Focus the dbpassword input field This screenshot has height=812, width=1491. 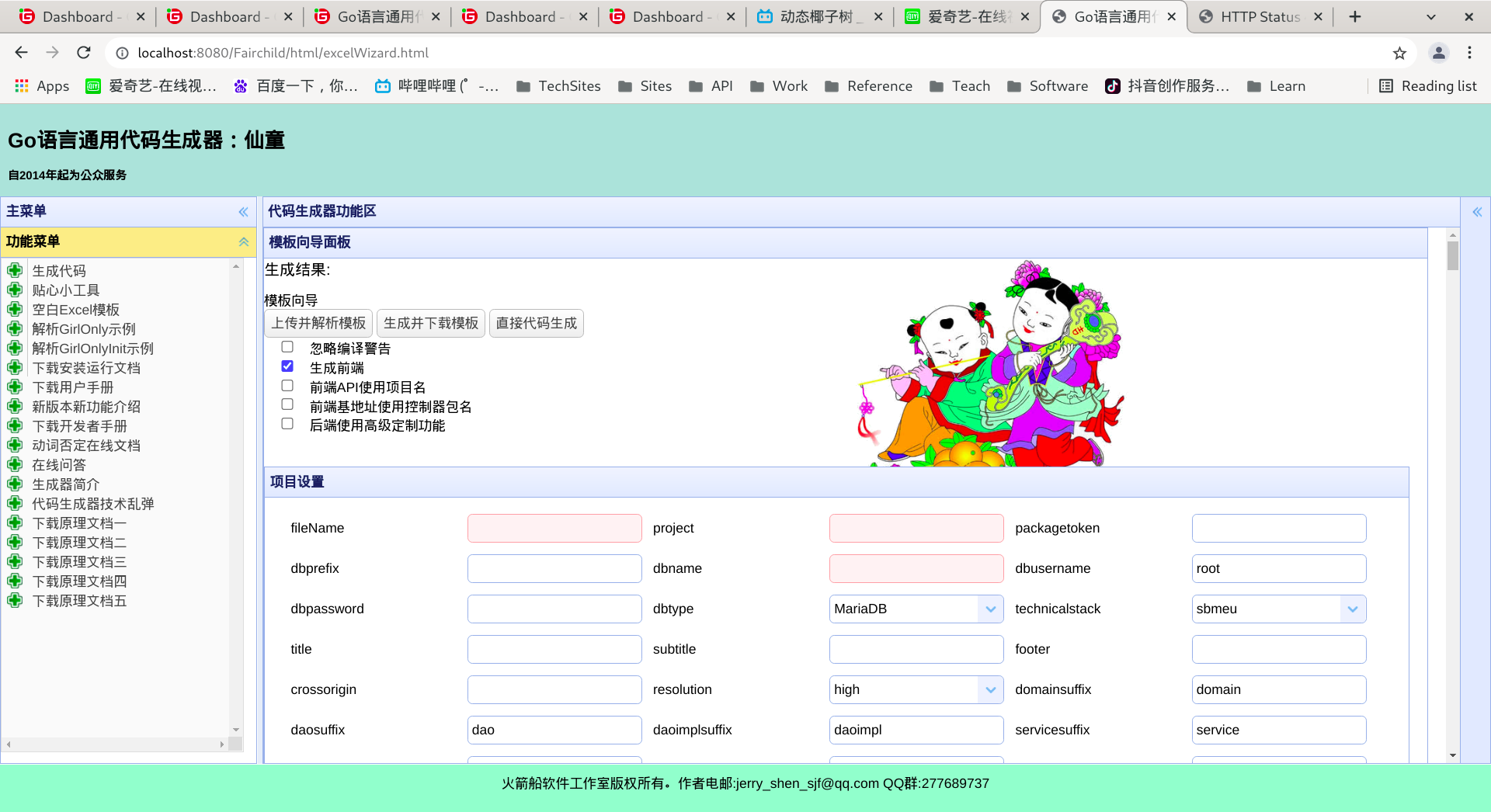(554, 609)
